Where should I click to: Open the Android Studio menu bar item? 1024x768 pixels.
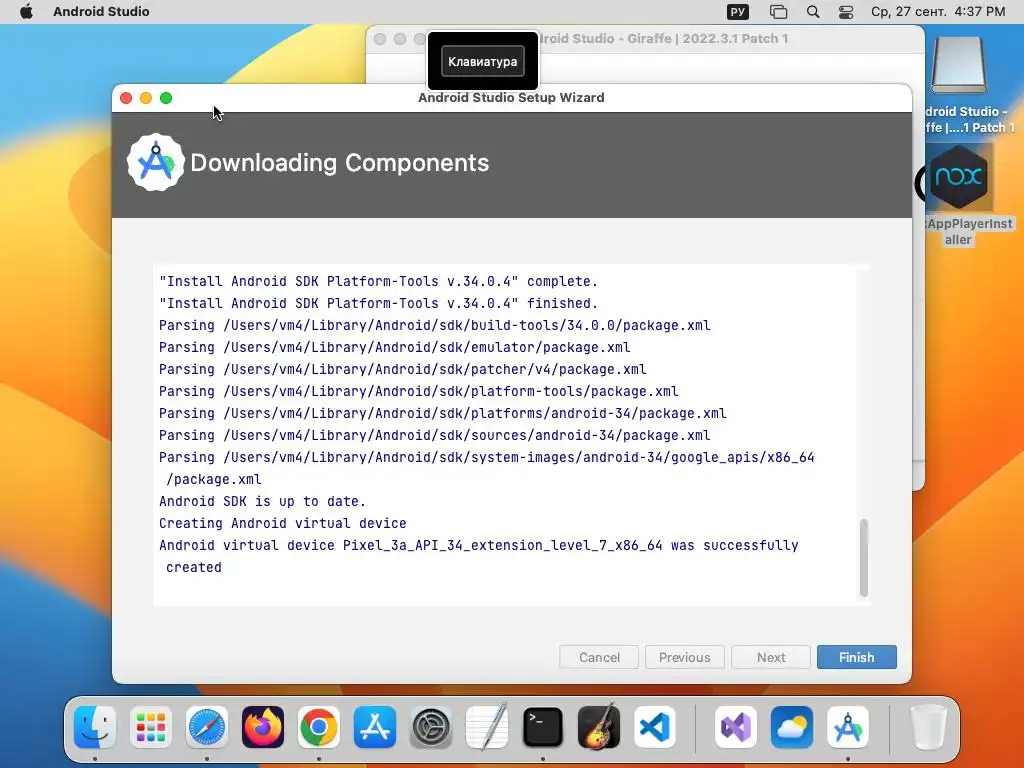point(101,11)
